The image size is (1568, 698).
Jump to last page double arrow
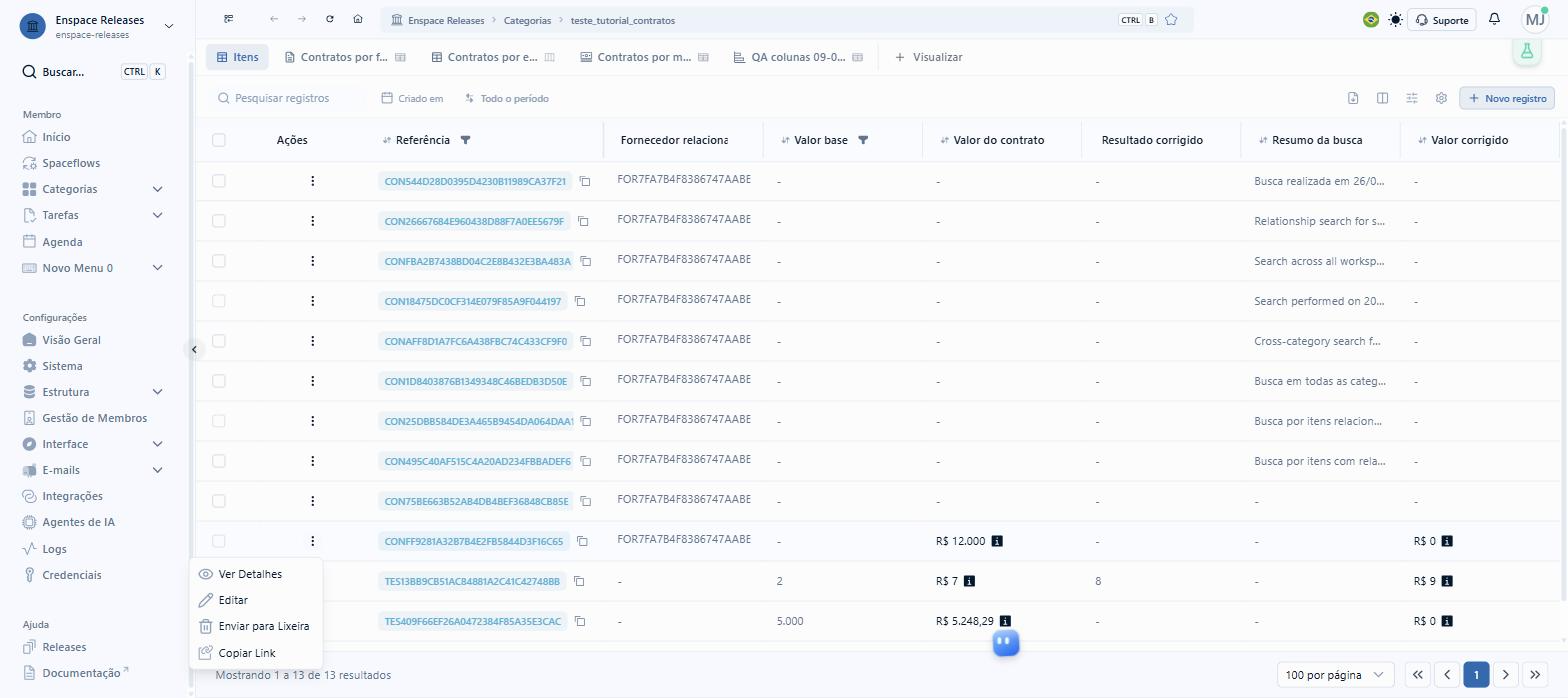pyautogui.click(x=1535, y=675)
